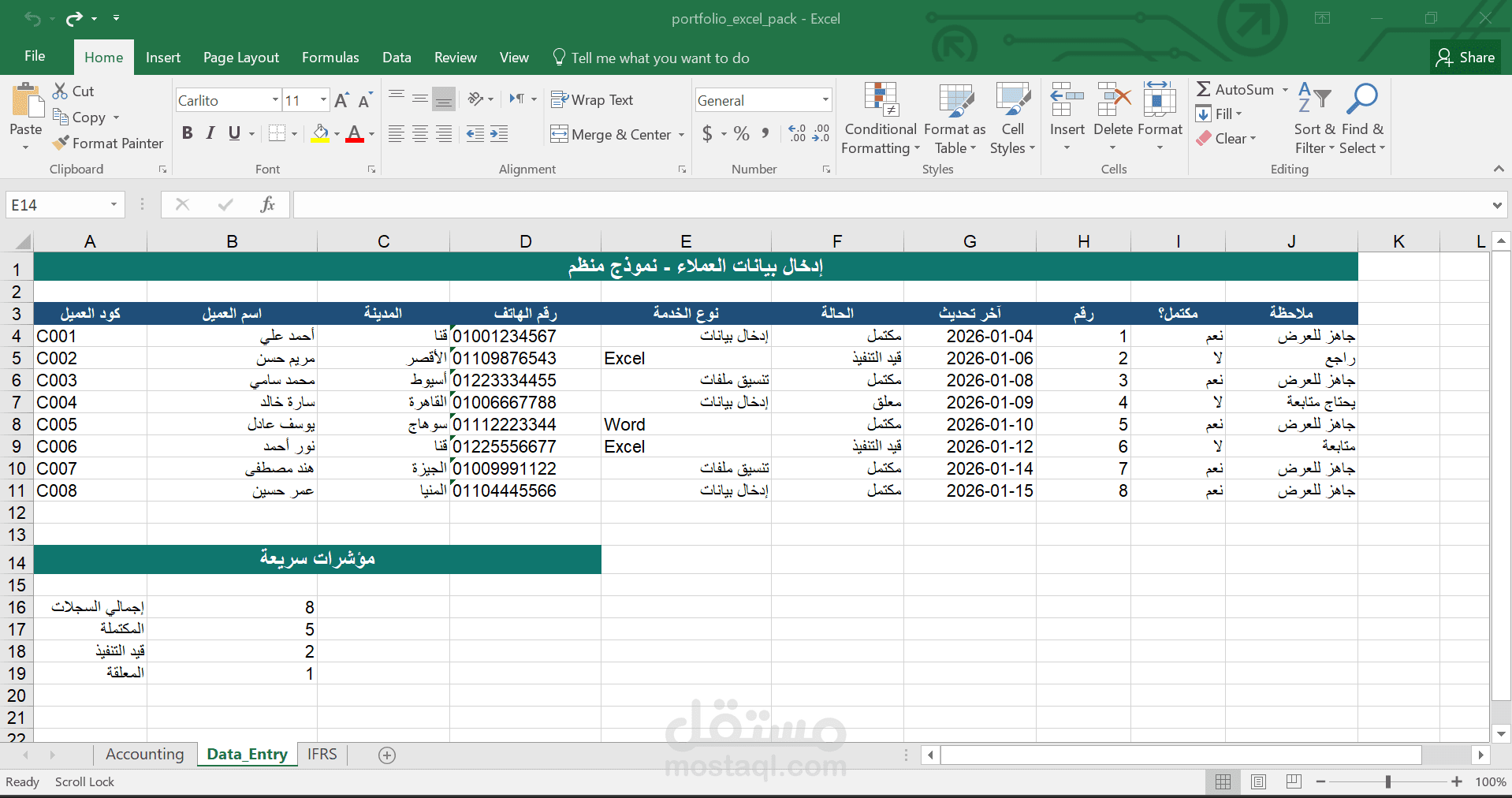Increase font size with the large A icon
Image resolution: width=1512 pixels, height=798 pixels.
coord(341,100)
